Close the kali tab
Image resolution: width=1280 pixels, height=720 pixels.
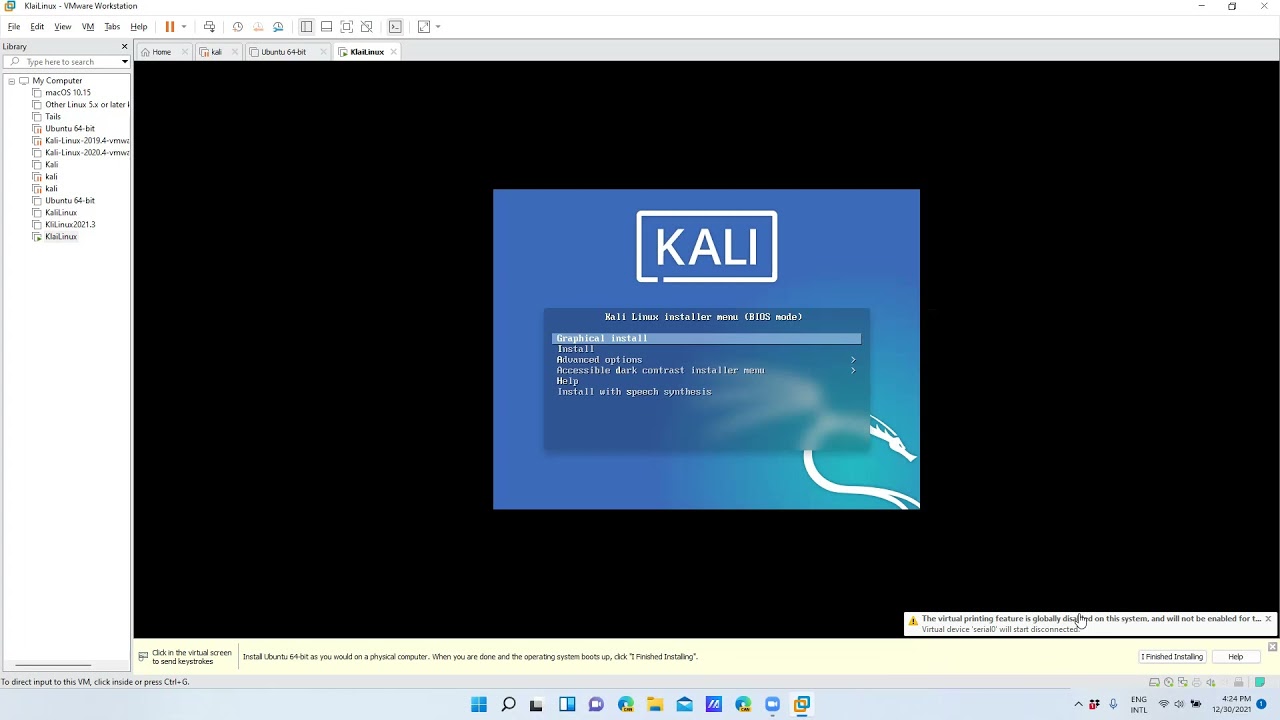pos(235,52)
